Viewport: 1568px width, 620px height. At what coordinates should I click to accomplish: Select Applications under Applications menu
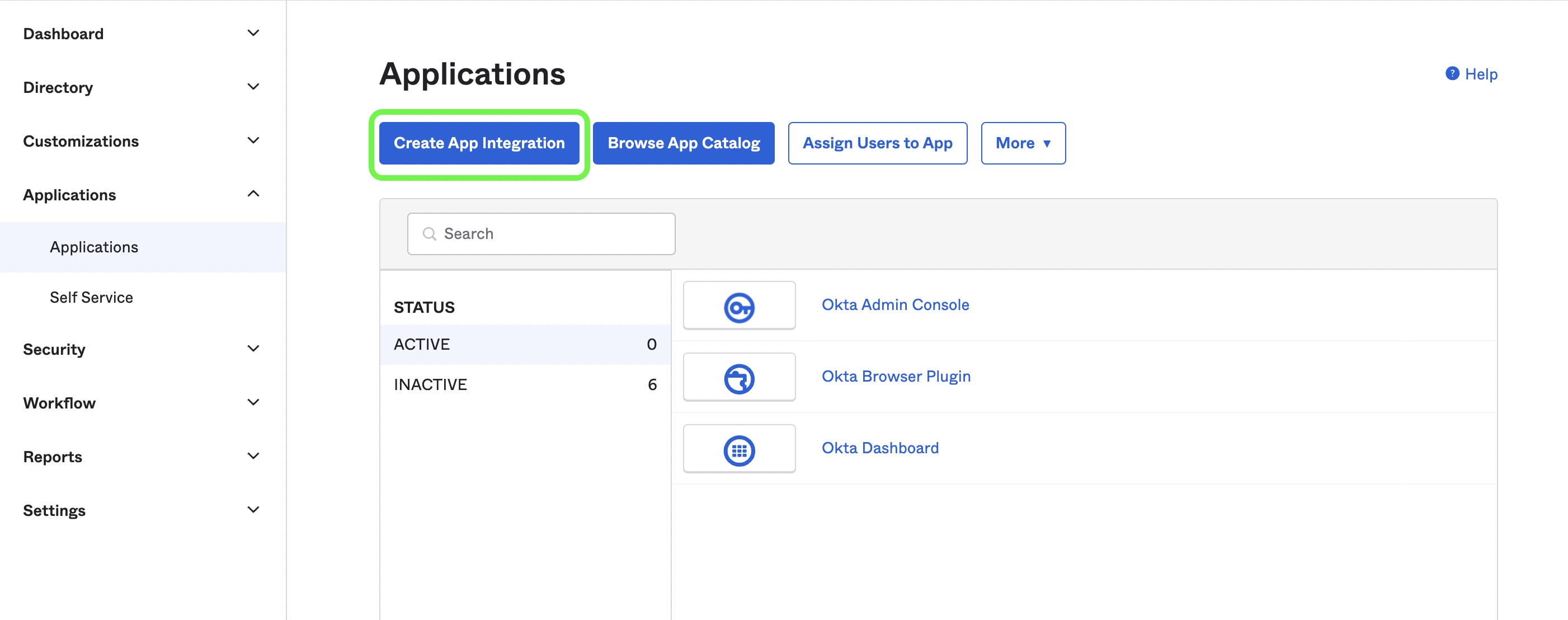[94, 246]
